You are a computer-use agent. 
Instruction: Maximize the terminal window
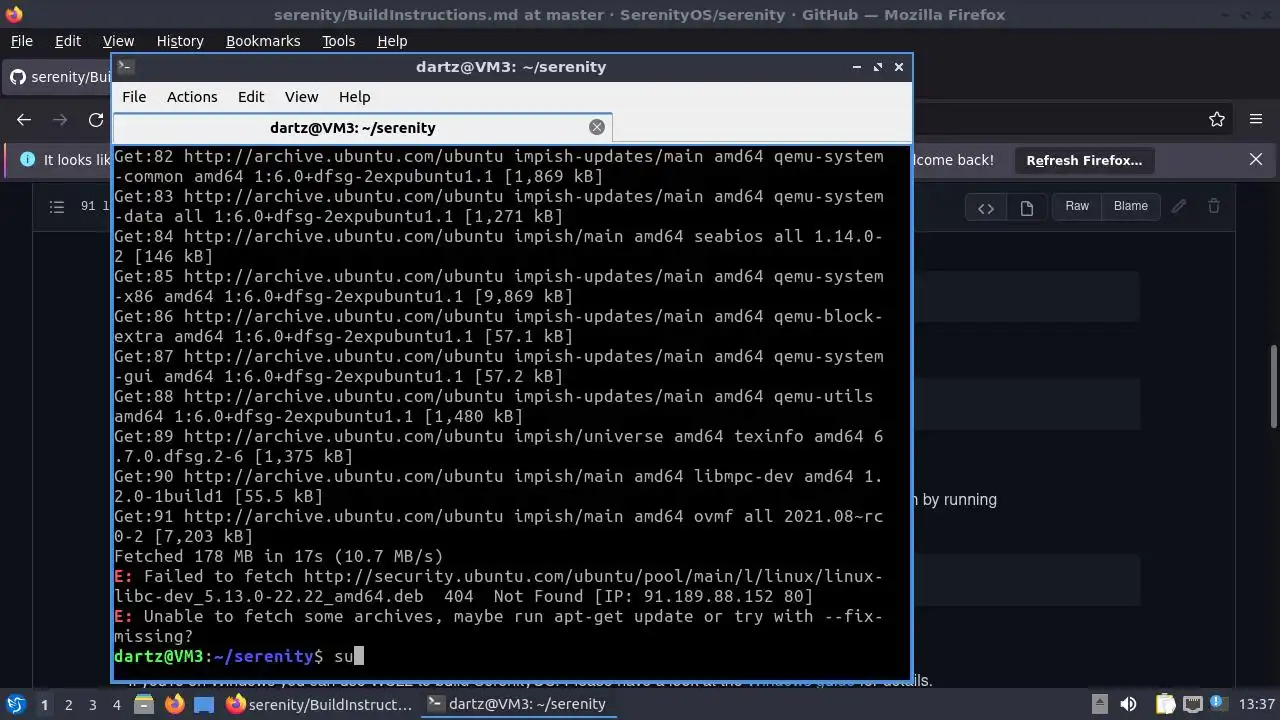[878, 67]
